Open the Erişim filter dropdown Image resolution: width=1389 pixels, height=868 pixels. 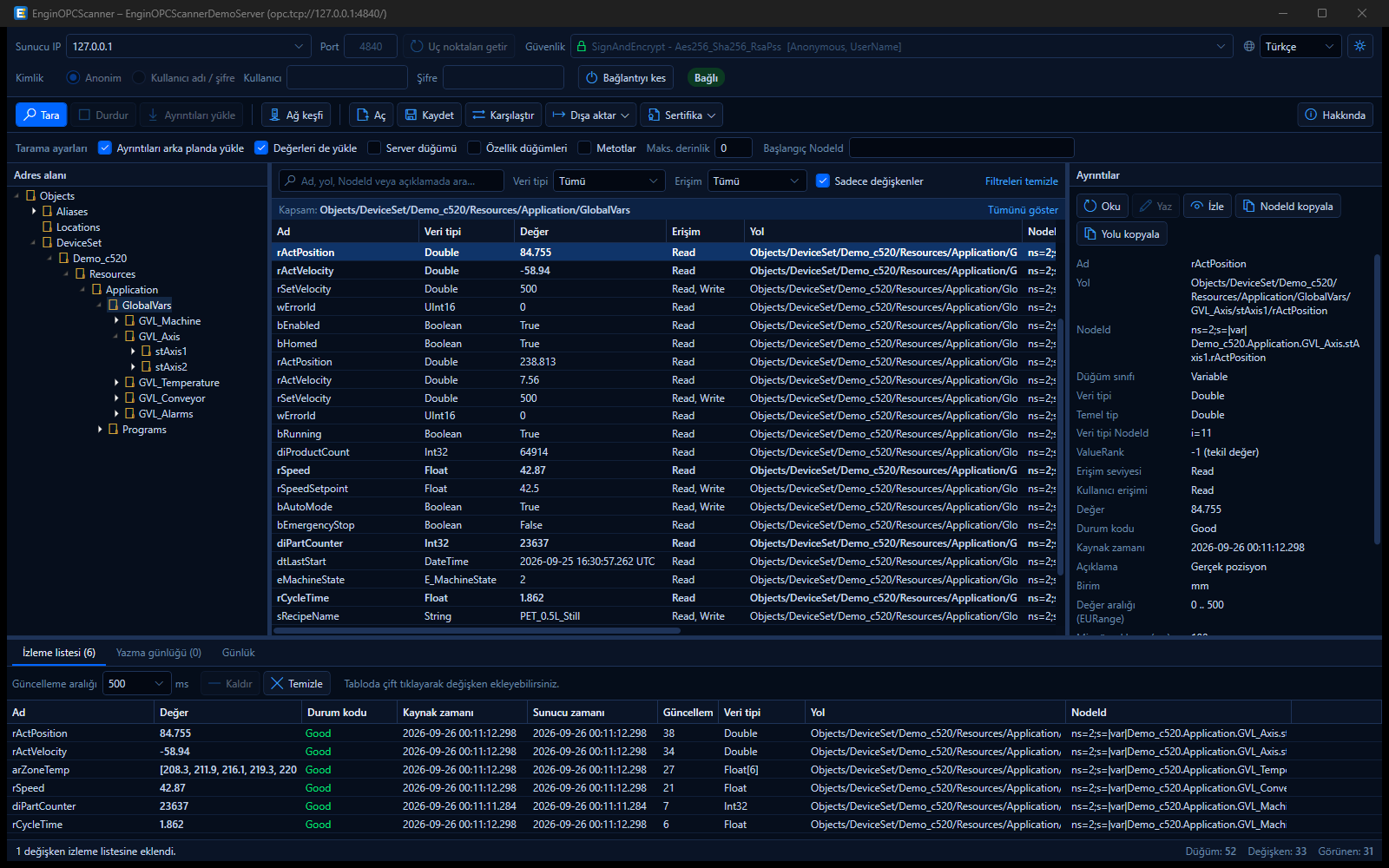(x=757, y=181)
